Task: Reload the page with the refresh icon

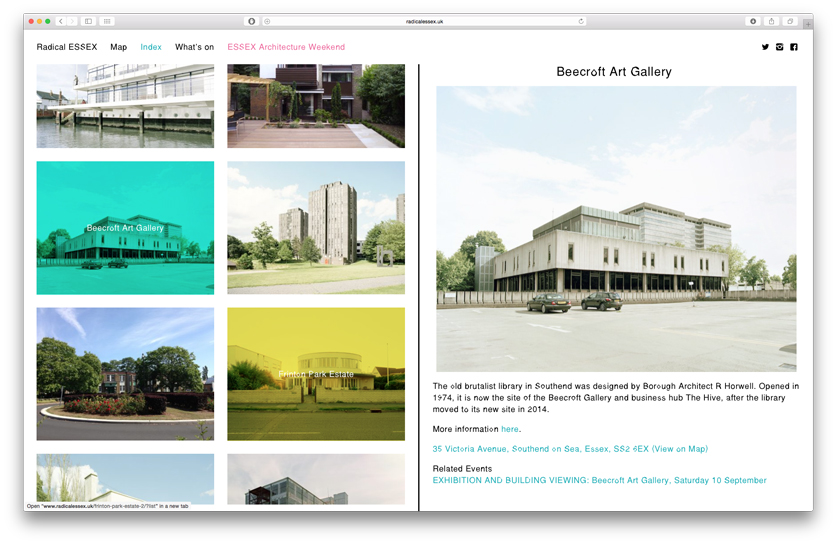Action: coord(581,21)
